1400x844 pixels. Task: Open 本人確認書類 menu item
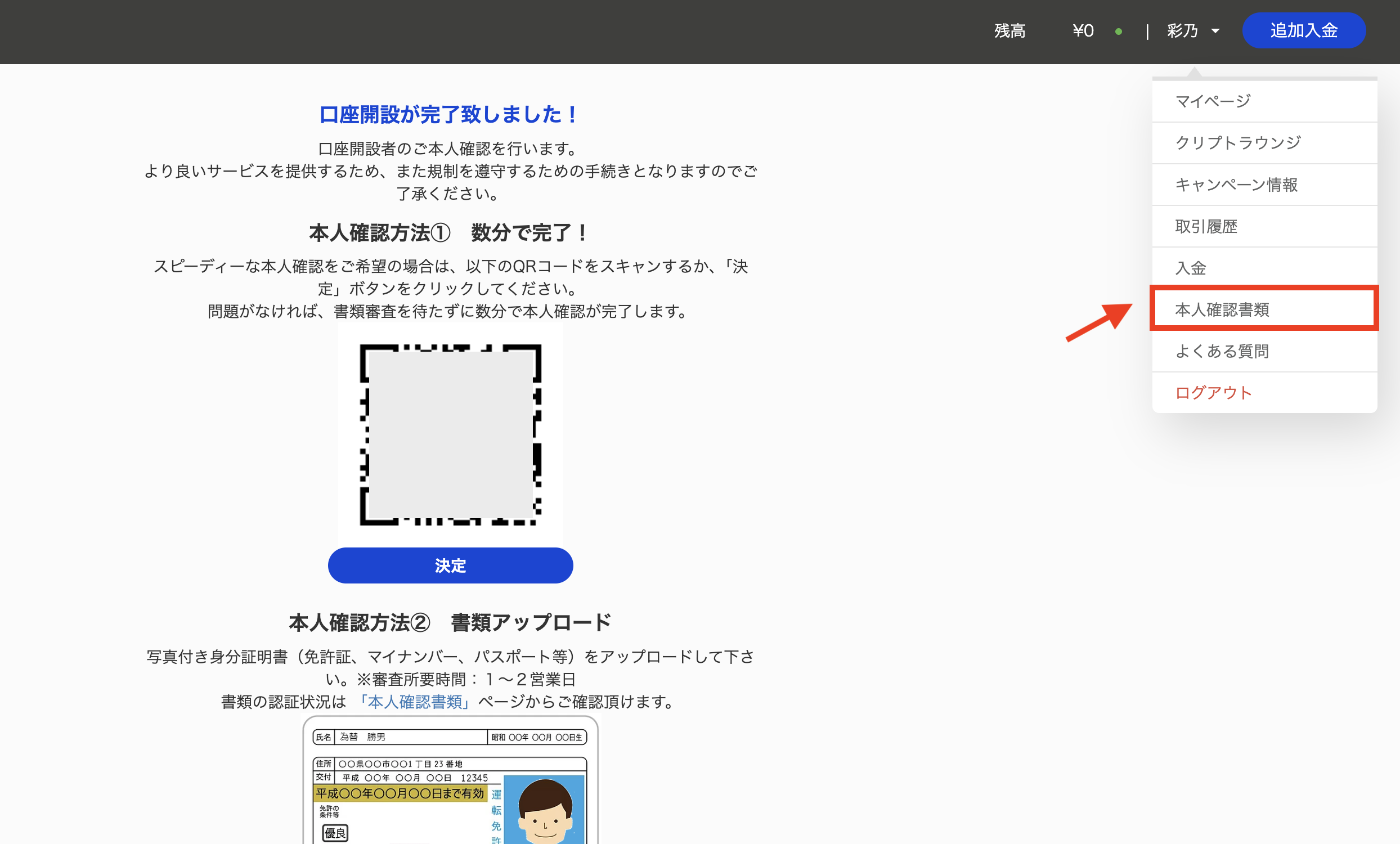(x=1264, y=309)
